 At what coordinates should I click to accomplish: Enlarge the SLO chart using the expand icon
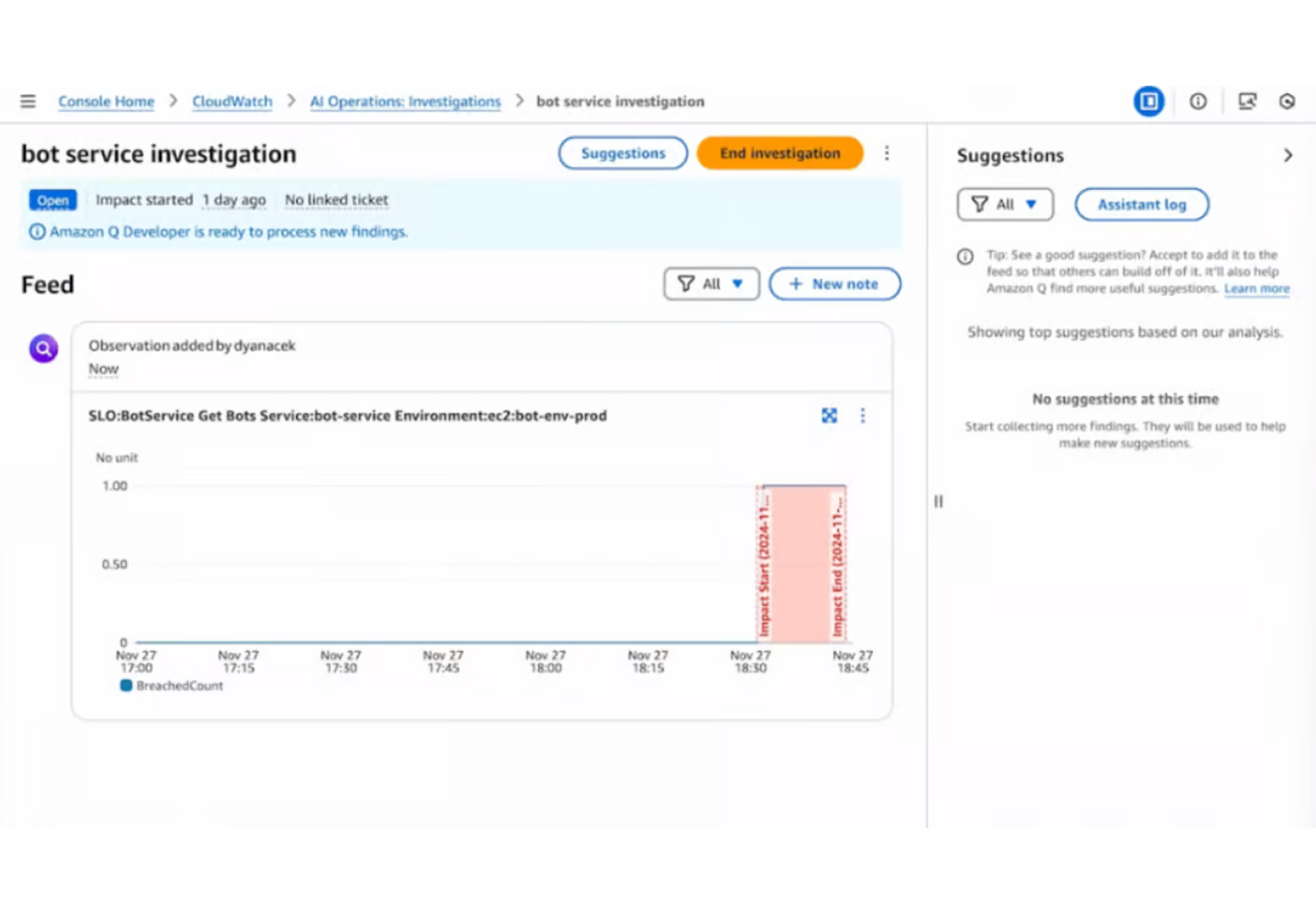(x=828, y=415)
